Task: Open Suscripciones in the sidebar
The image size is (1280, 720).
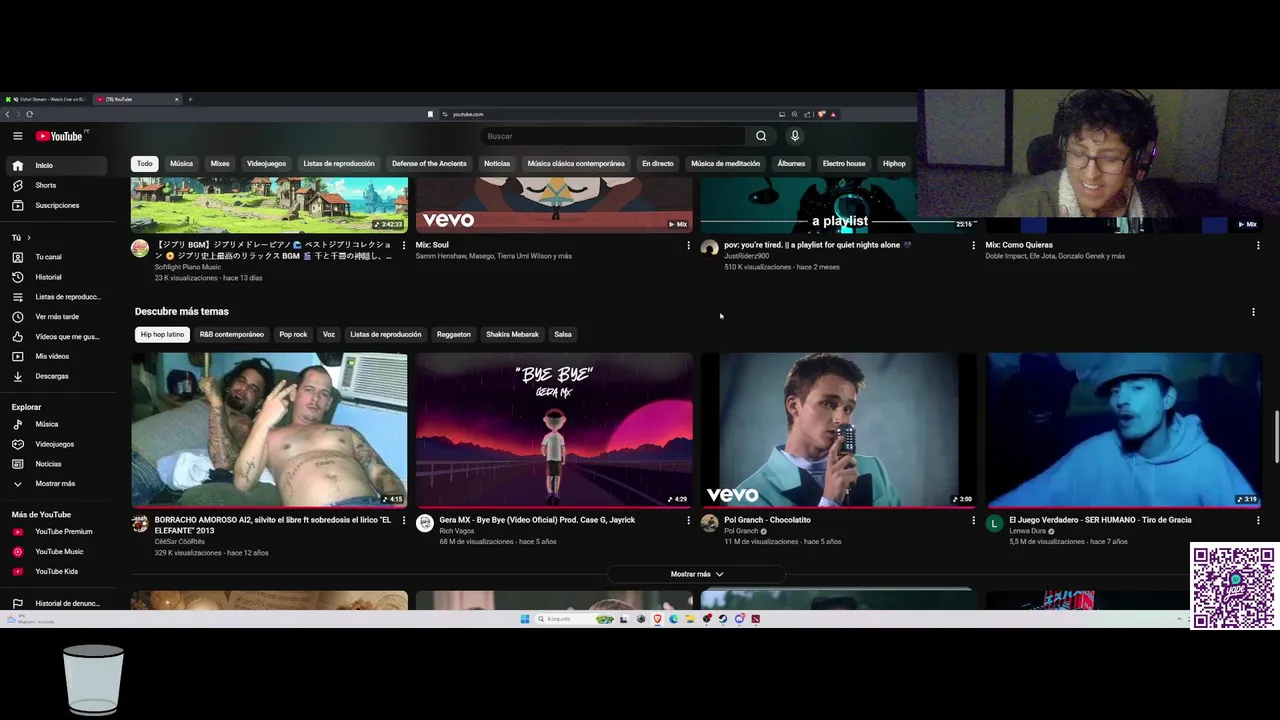Action: coord(58,205)
